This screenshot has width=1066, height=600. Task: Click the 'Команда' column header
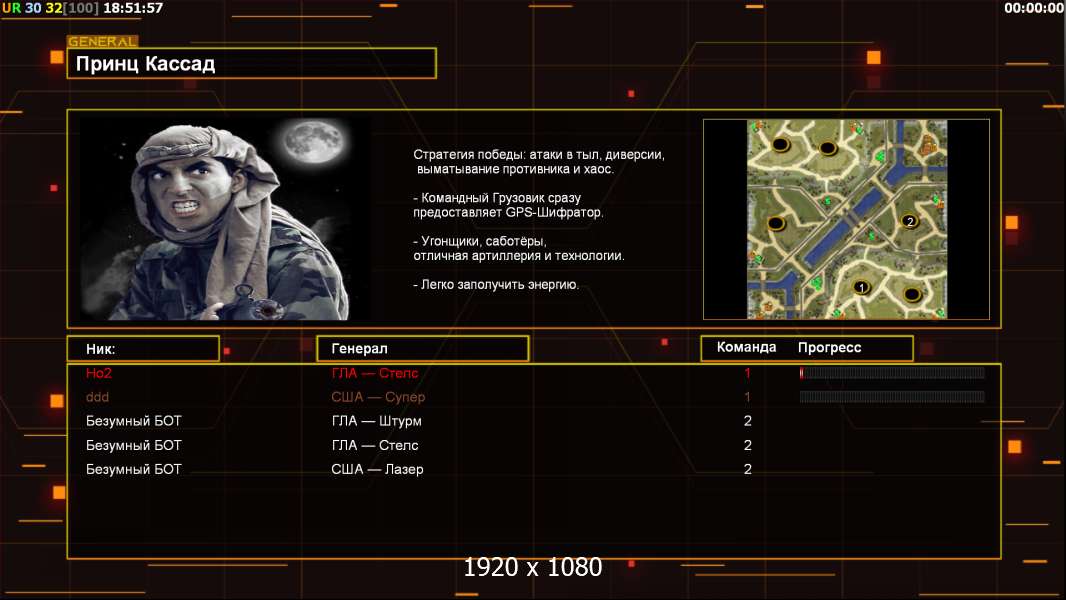[746, 347]
